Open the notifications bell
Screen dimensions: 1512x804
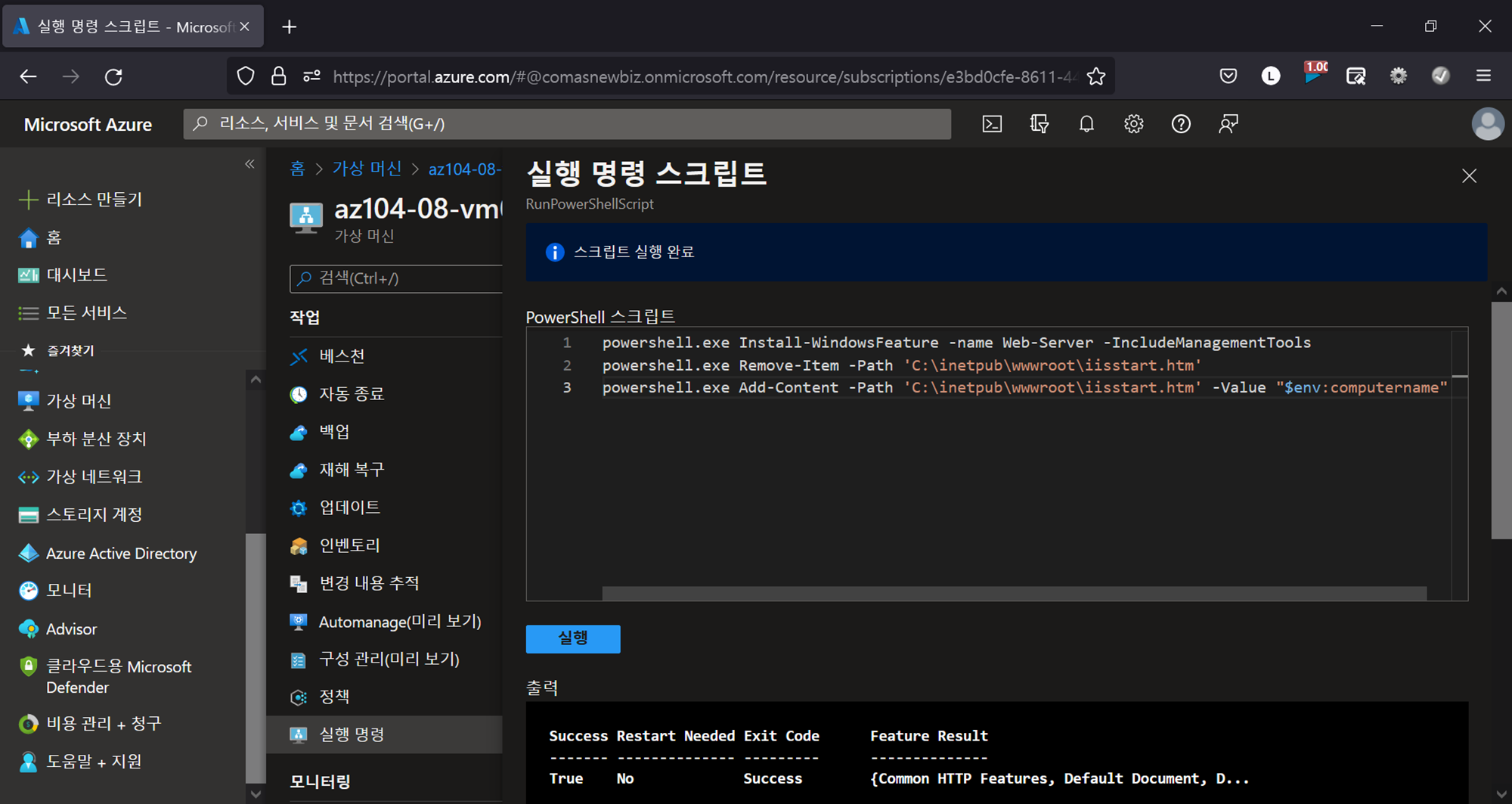click(x=1086, y=124)
